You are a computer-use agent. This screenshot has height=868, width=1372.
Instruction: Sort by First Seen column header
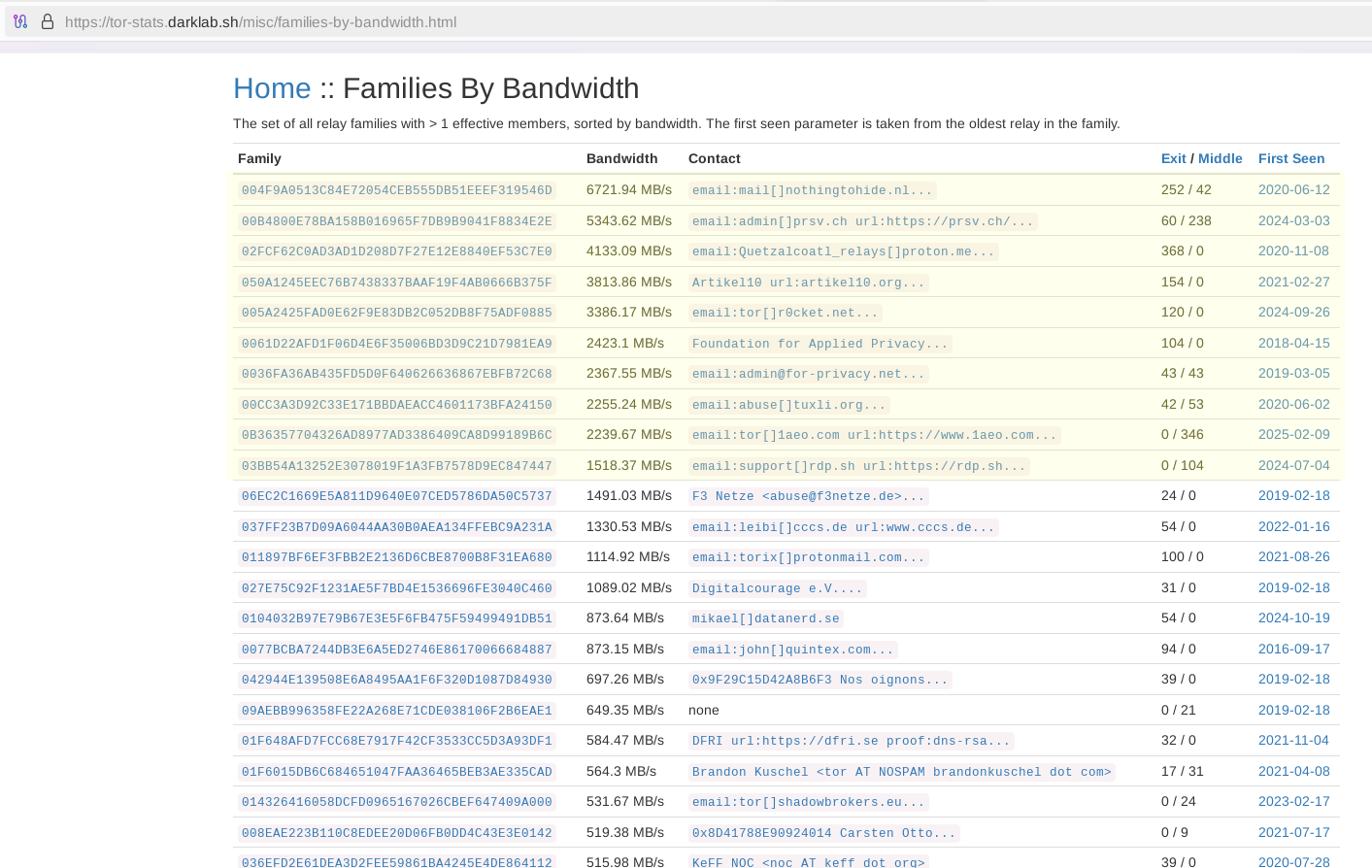pyautogui.click(x=1291, y=158)
